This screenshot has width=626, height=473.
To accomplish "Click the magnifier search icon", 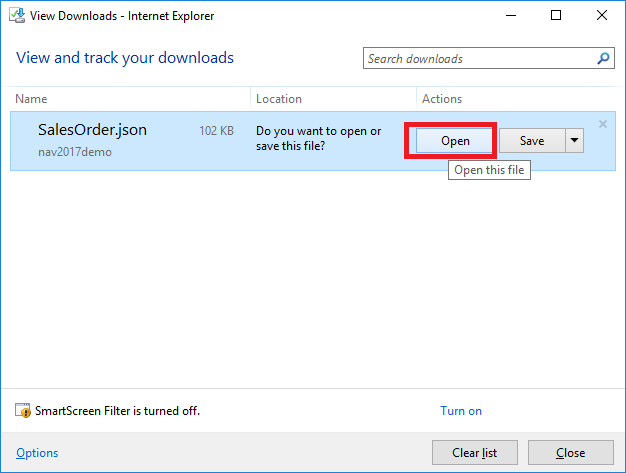I will tap(603, 58).
